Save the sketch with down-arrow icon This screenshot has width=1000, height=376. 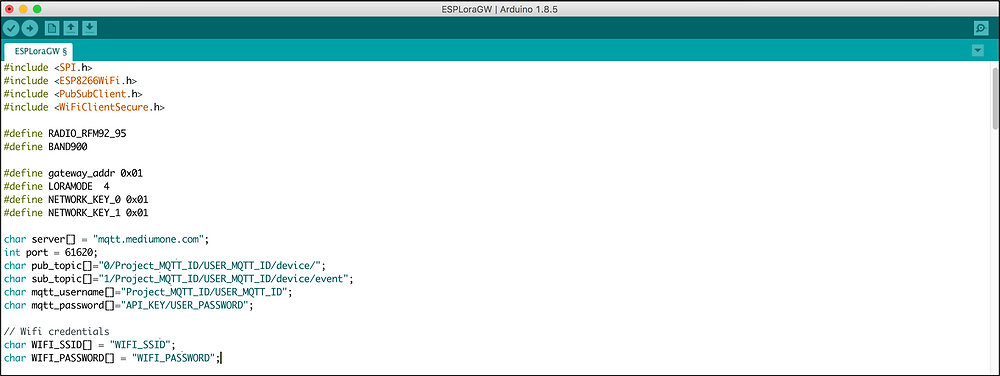[90, 28]
